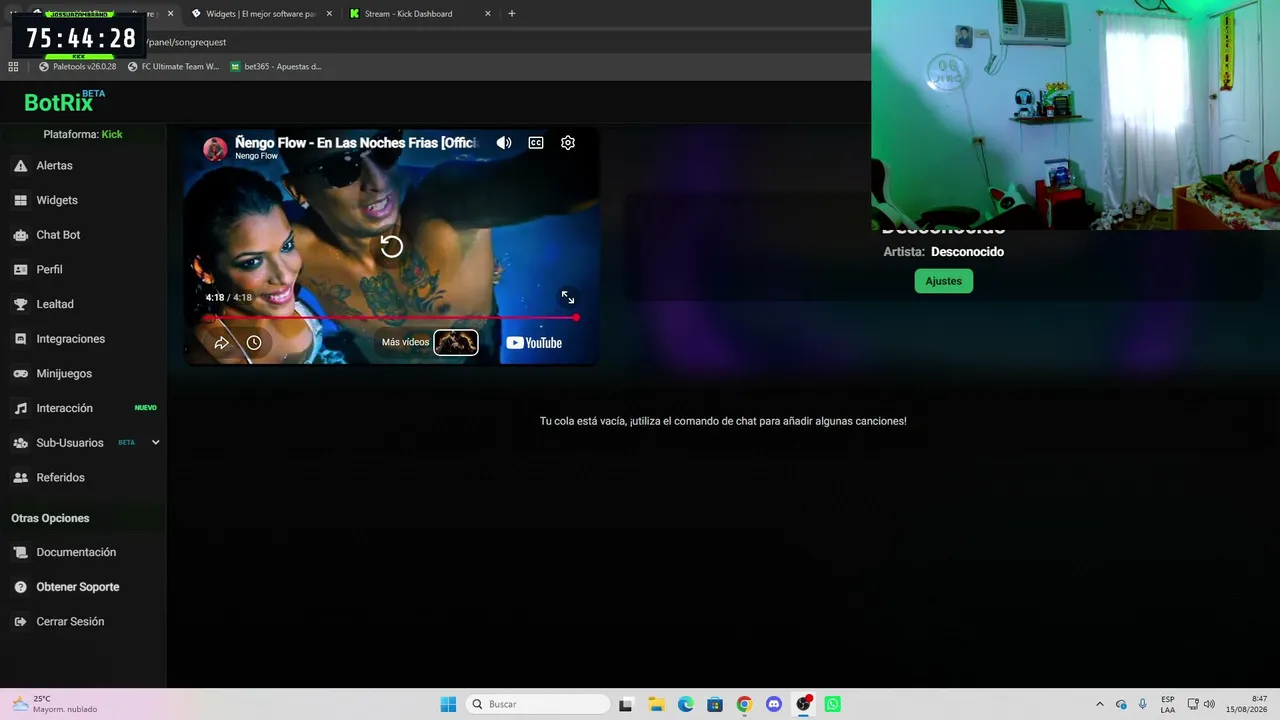Toggle closed captions on the video

536,143
